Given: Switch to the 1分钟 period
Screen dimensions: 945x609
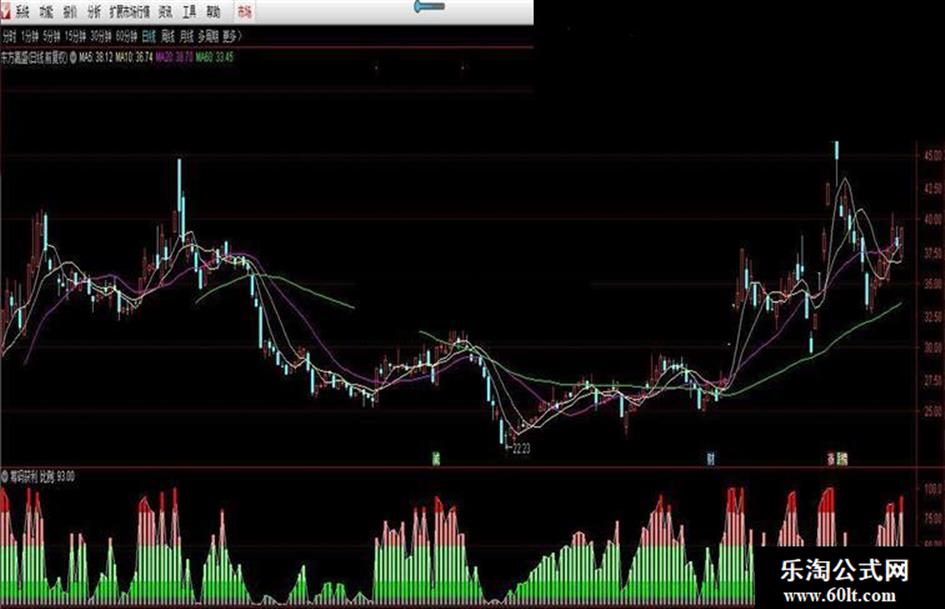Looking at the screenshot, I should (x=30, y=36).
